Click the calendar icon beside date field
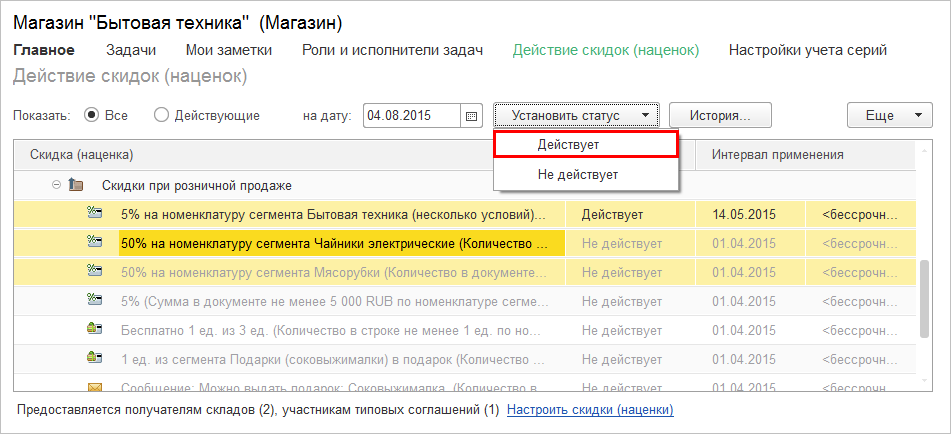Screen dimensions: 951x434 473,116
